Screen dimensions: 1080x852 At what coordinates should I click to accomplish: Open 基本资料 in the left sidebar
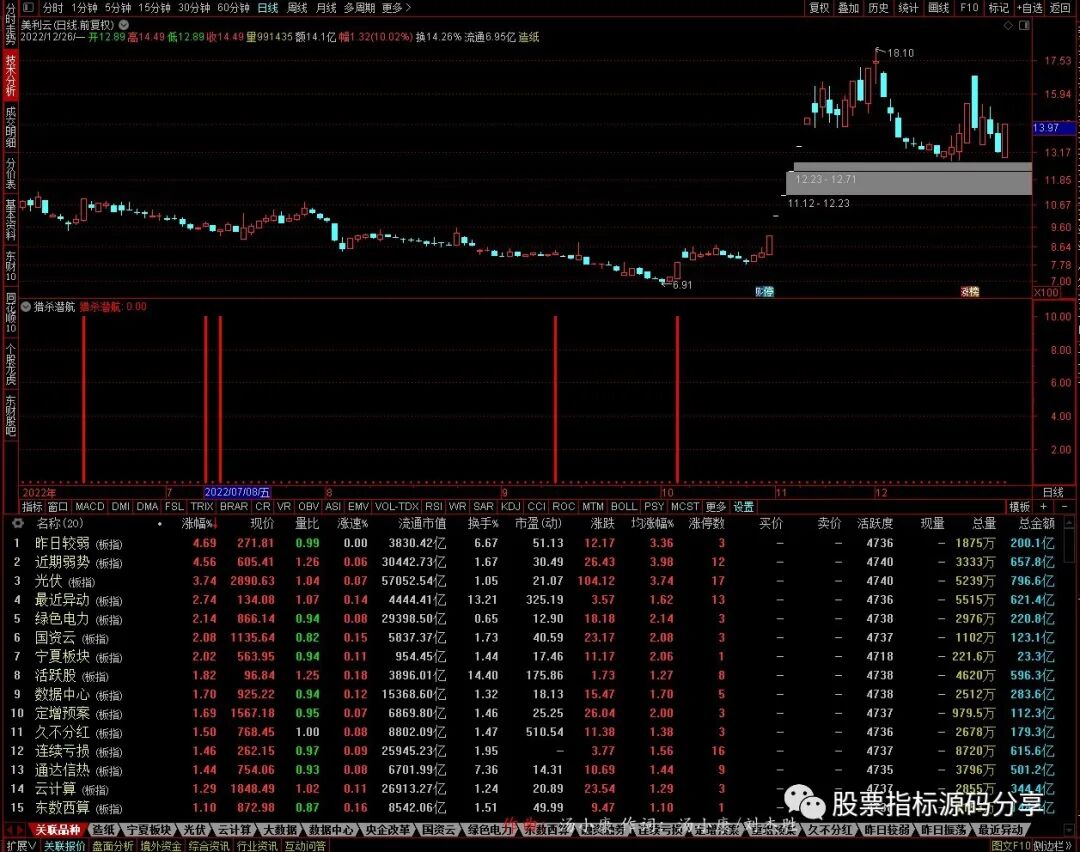(10, 220)
